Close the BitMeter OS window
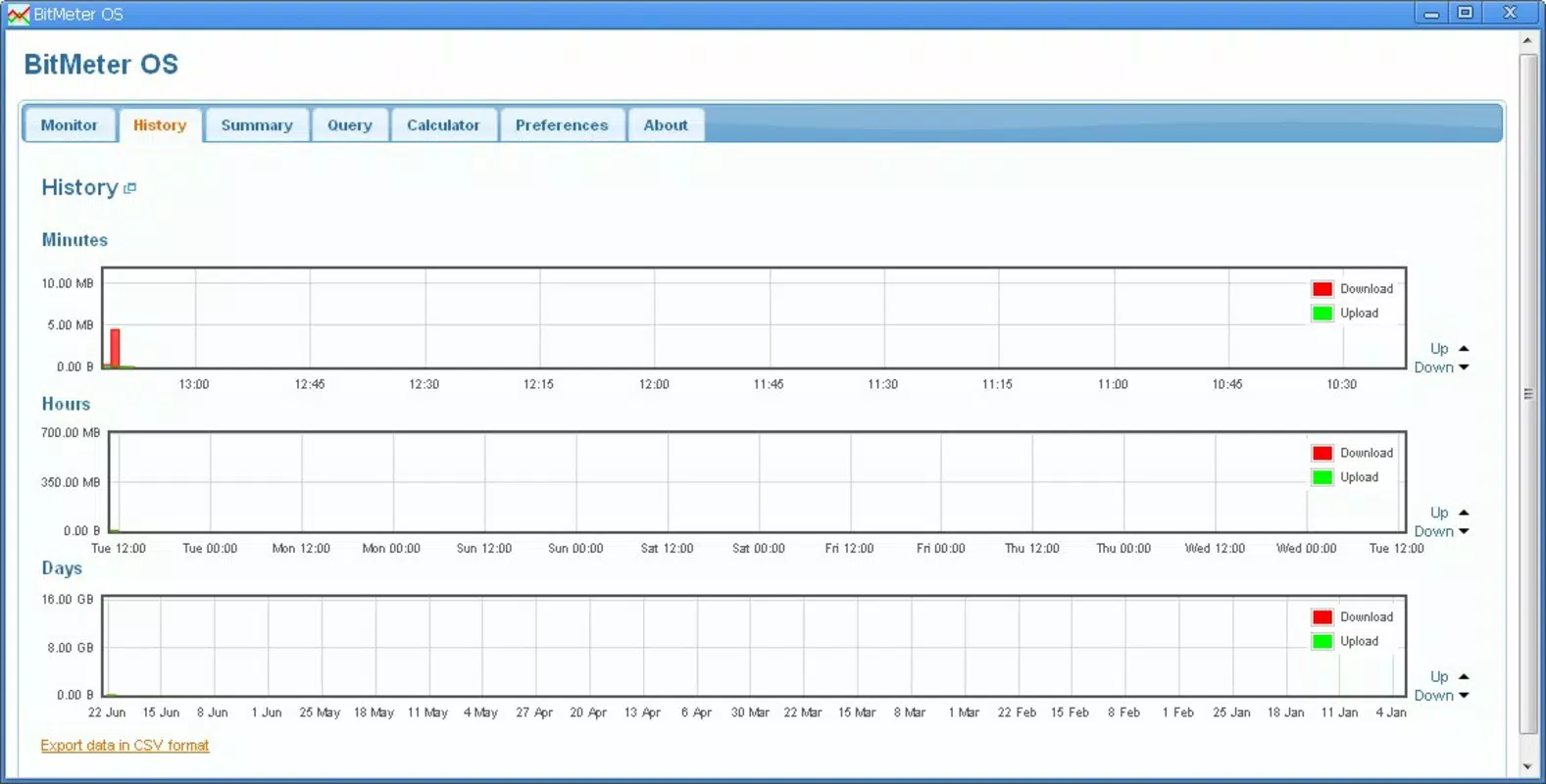The width and height of the screenshot is (1546, 784). click(x=1511, y=14)
